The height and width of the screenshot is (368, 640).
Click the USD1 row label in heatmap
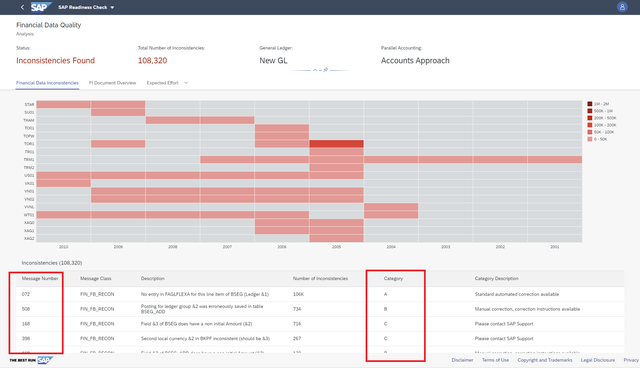point(29,175)
